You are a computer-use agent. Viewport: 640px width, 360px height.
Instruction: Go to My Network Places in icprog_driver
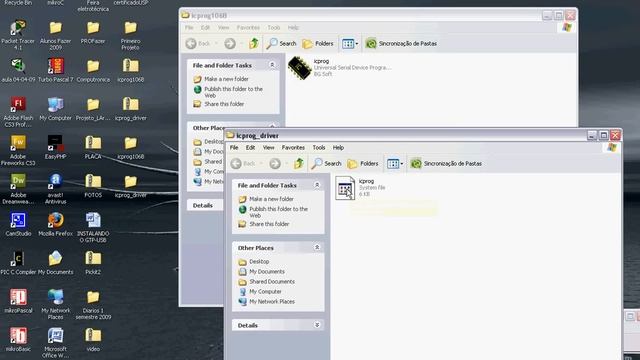[x=267, y=302]
